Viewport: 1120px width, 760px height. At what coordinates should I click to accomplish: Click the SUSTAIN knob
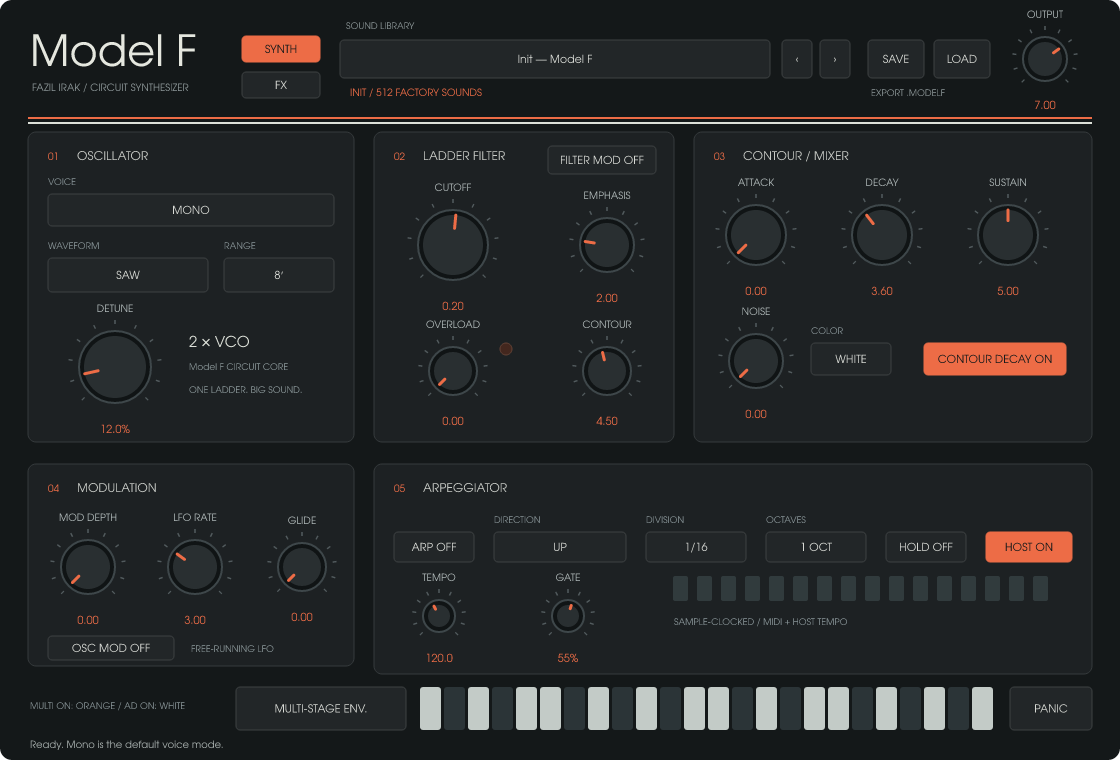(1008, 235)
